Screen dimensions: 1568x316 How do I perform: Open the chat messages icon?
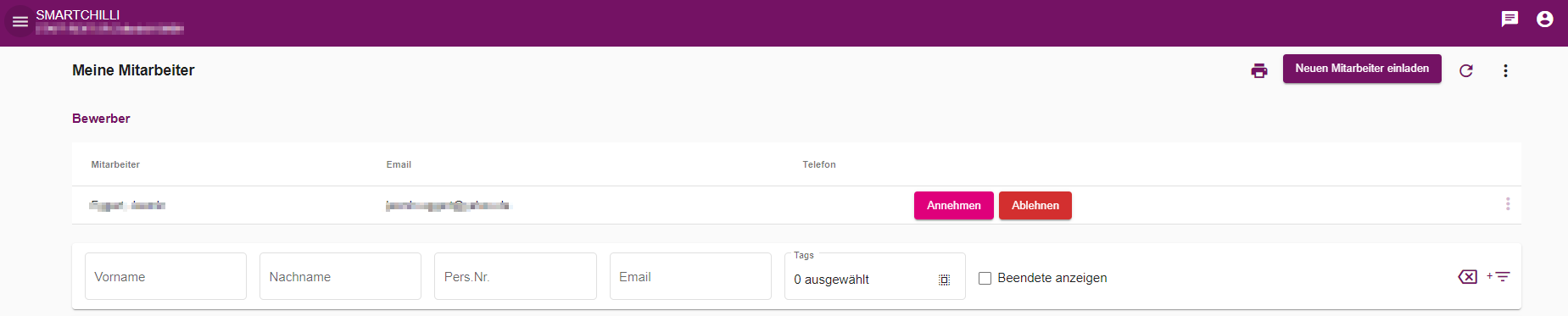point(1509,19)
